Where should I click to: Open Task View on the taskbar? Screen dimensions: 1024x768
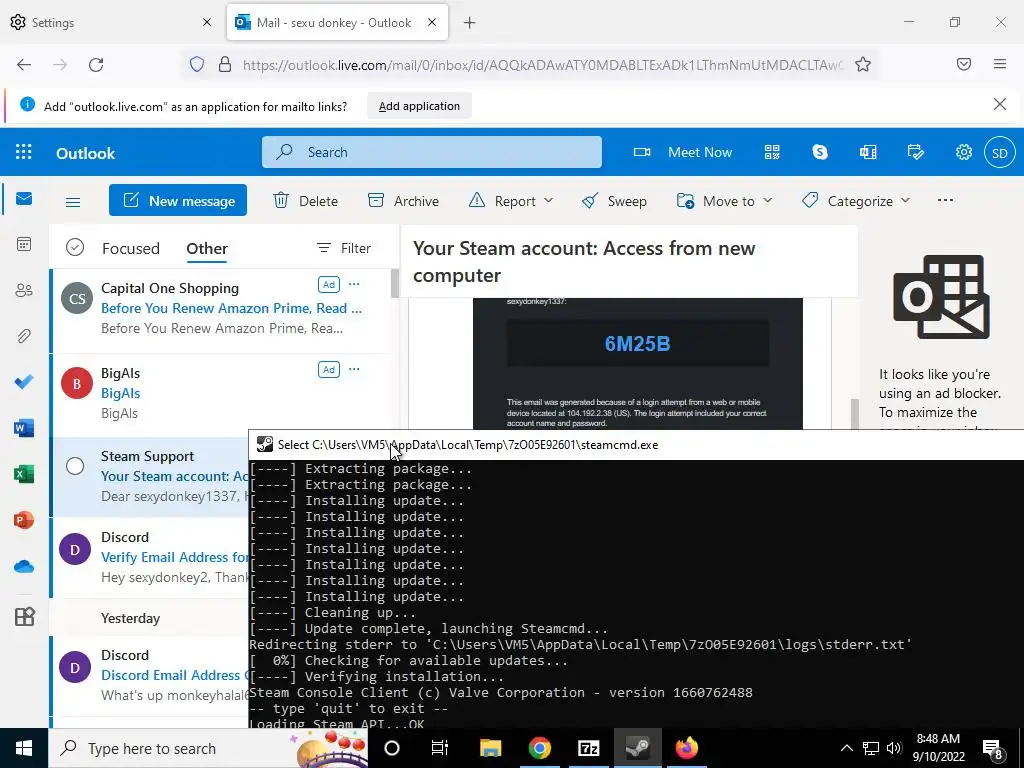pyautogui.click(x=440, y=748)
